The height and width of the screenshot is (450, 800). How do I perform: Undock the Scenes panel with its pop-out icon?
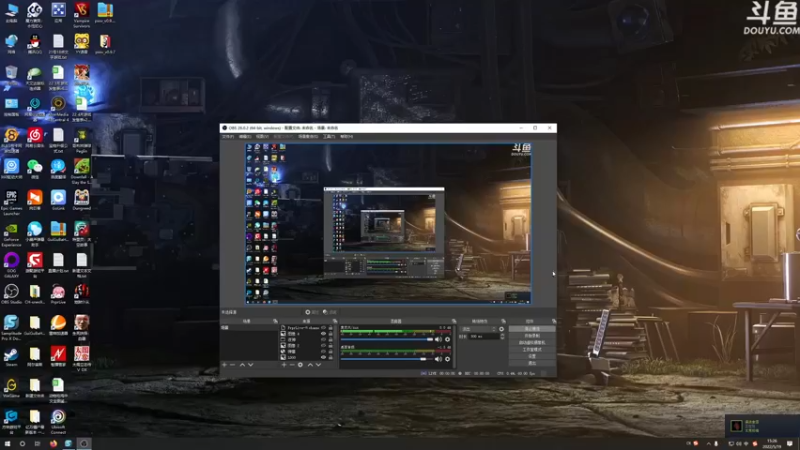point(276,321)
